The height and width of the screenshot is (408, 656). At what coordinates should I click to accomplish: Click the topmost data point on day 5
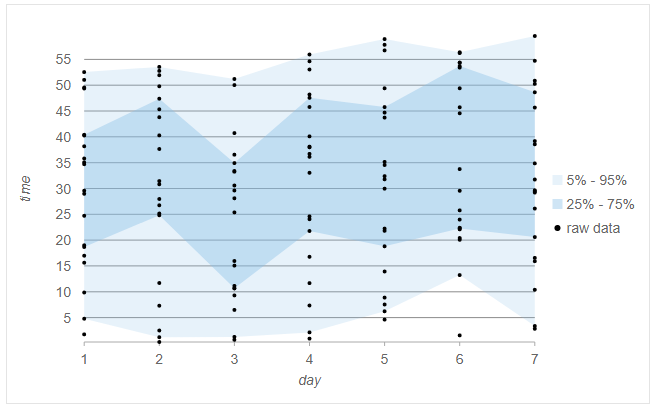point(384,39)
